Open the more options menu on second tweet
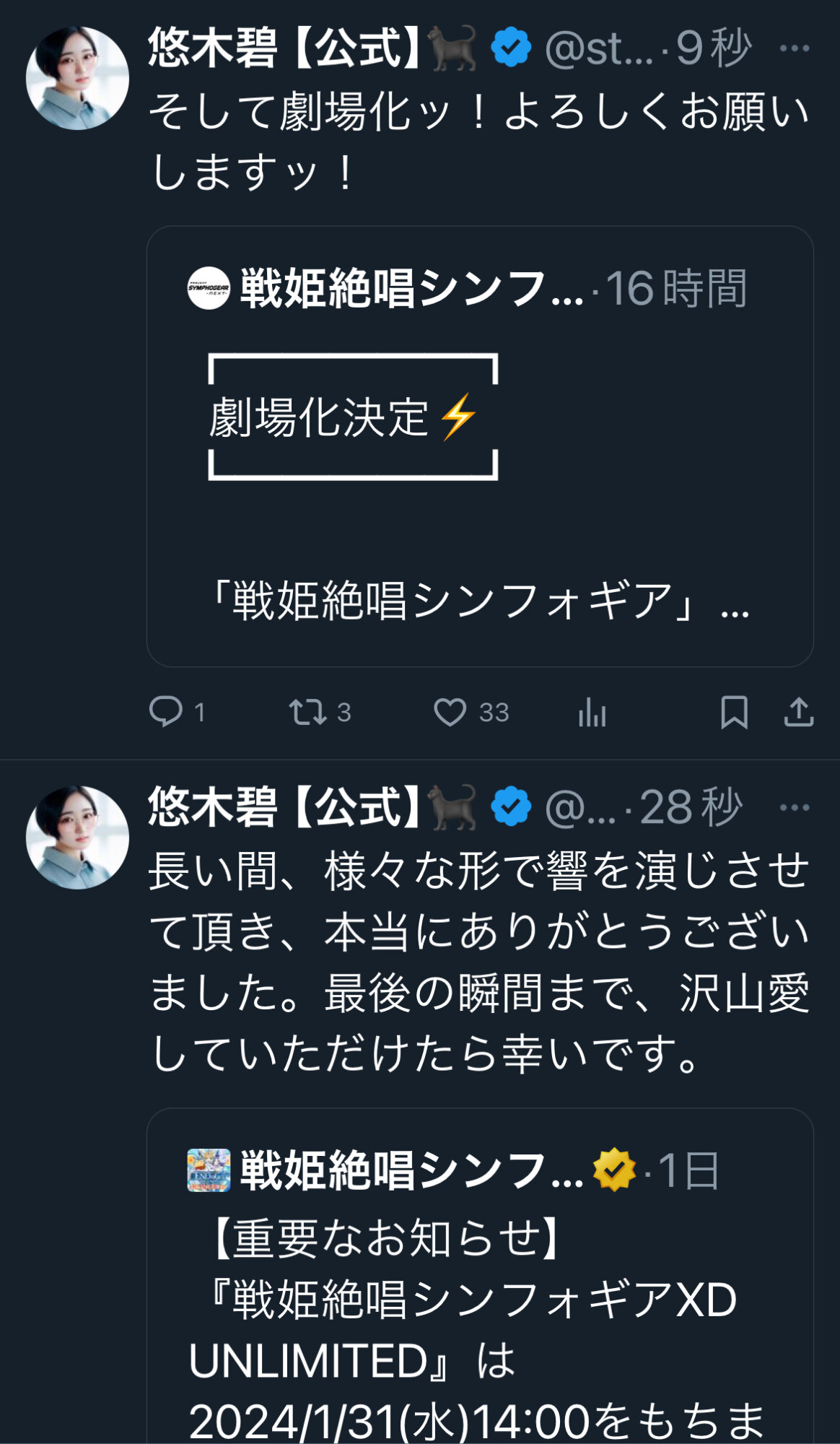This screenshot has width=840, height=1444. click(x=795, y=807)
